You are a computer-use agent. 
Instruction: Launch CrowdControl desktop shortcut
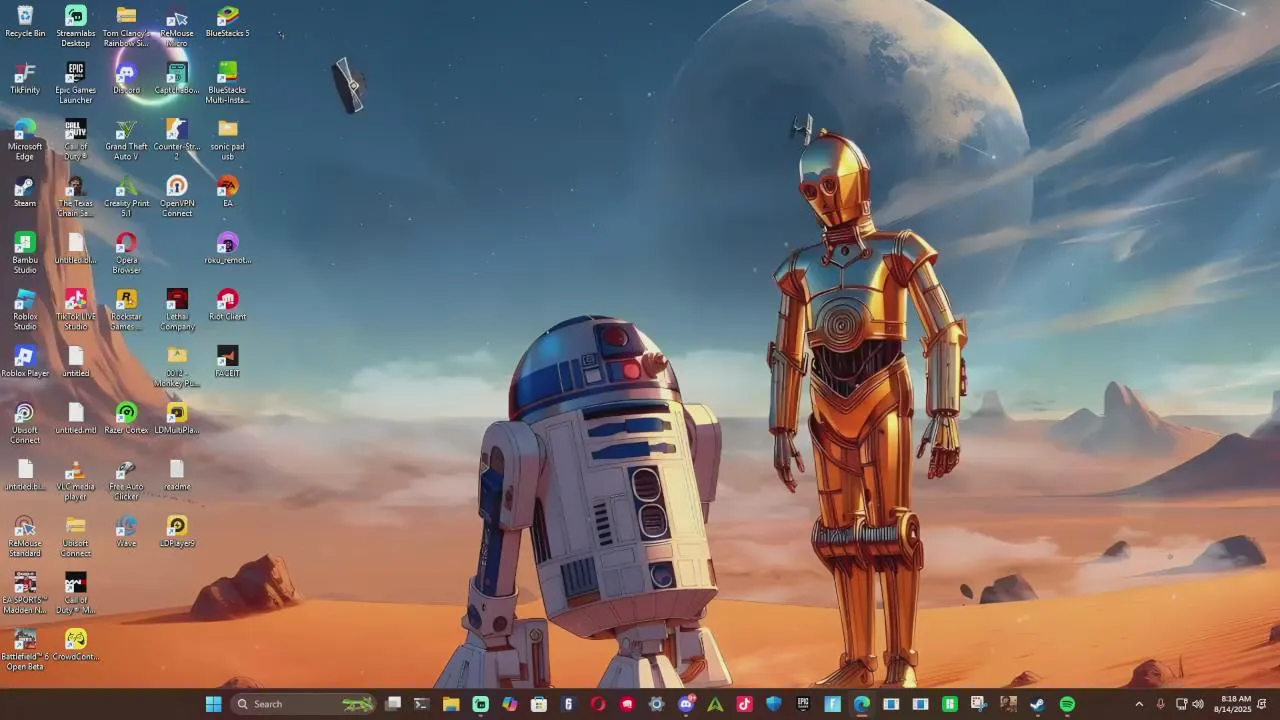coord(76,646)
